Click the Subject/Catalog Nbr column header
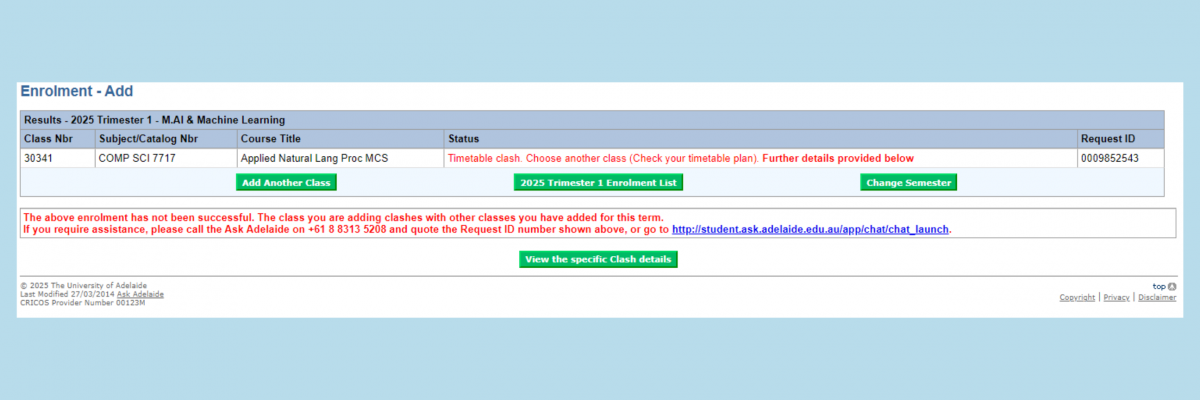1200x400 pixels. [x=165, y=138]
